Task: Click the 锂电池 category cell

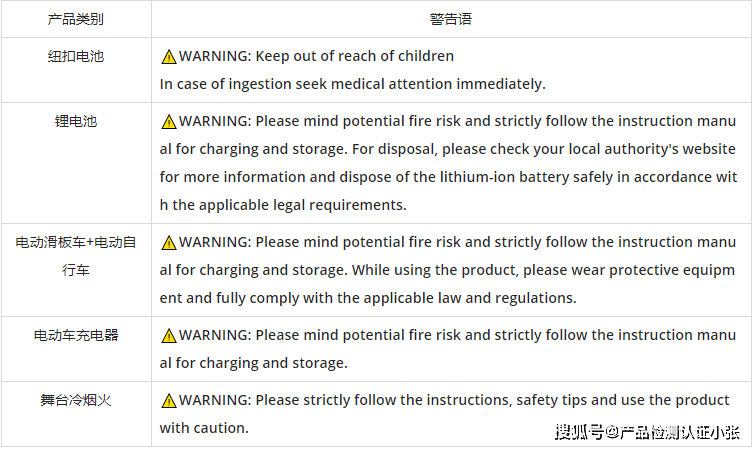Action: pos(76,163)
